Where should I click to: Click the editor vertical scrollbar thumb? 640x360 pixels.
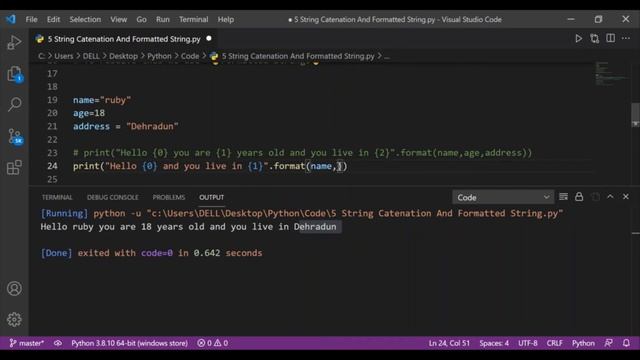coord(635,115)
